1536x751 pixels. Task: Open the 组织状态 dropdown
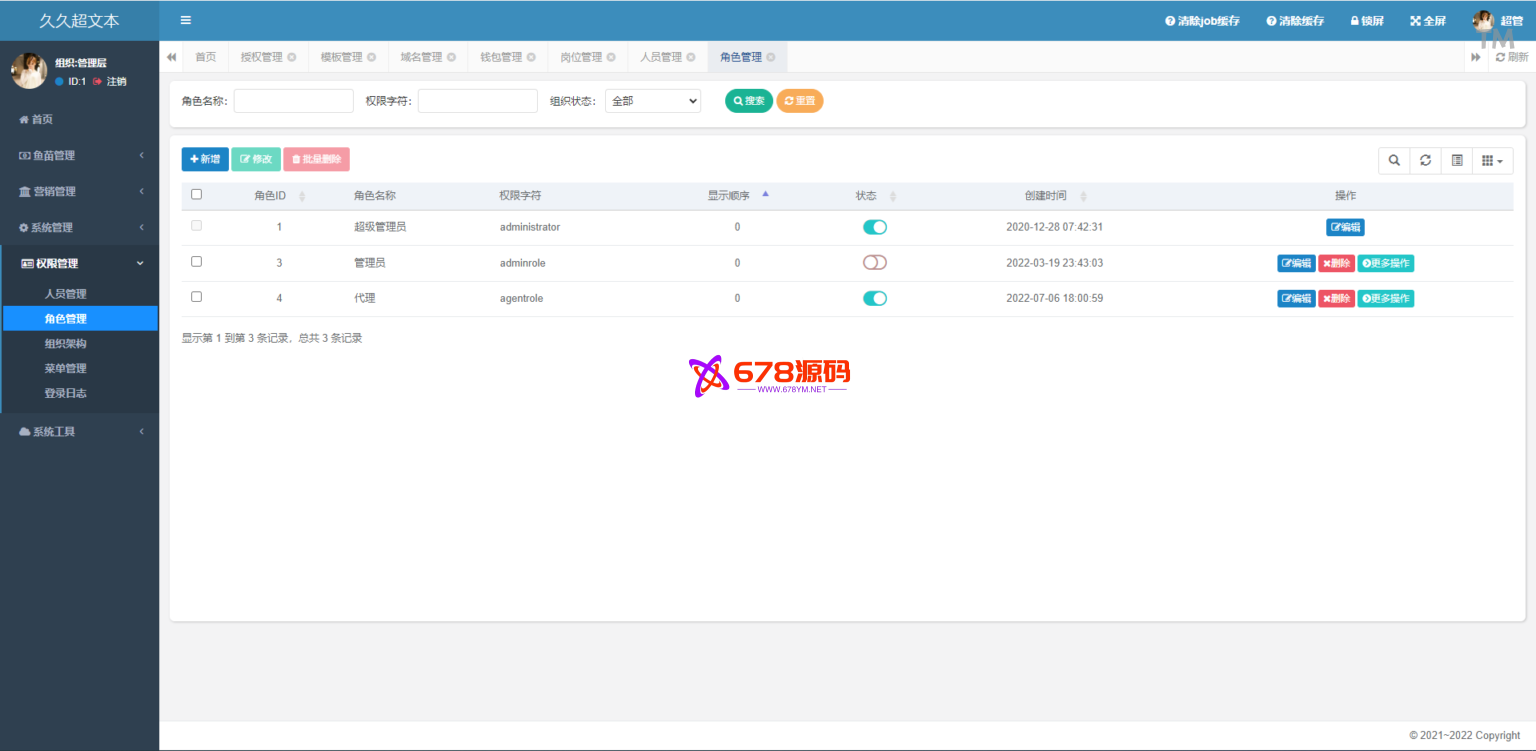[x=652, y=101]
